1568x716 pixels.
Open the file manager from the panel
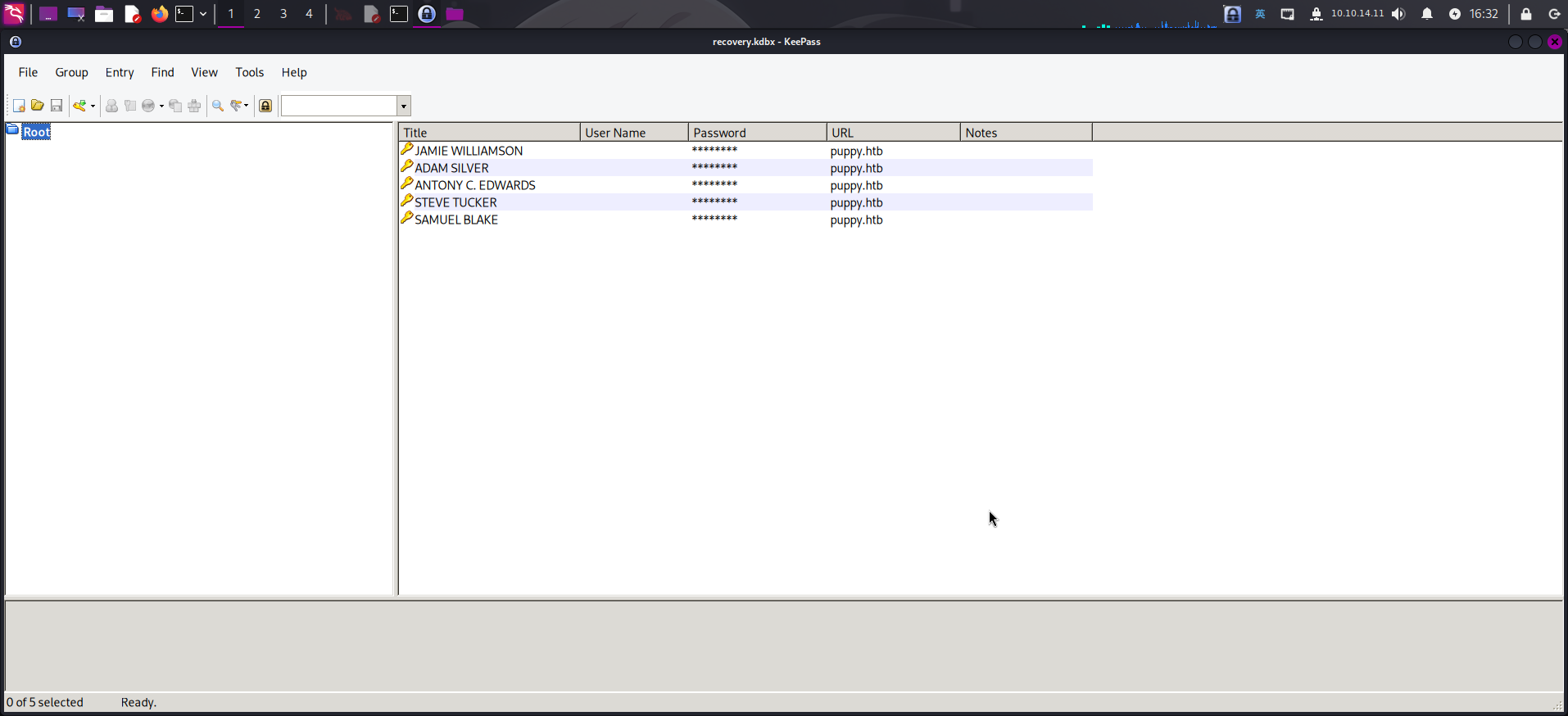pos(104,14)
